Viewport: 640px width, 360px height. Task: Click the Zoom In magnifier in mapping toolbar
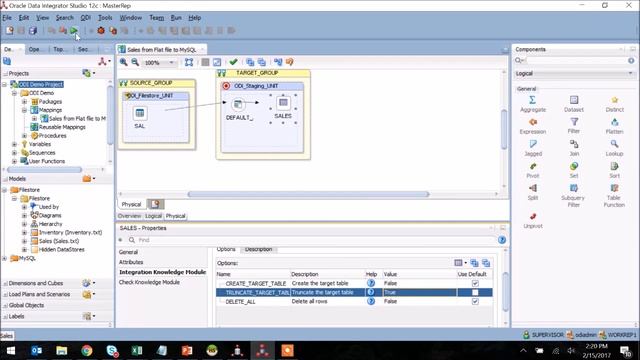pyautogui.click(x=123, y=62)
